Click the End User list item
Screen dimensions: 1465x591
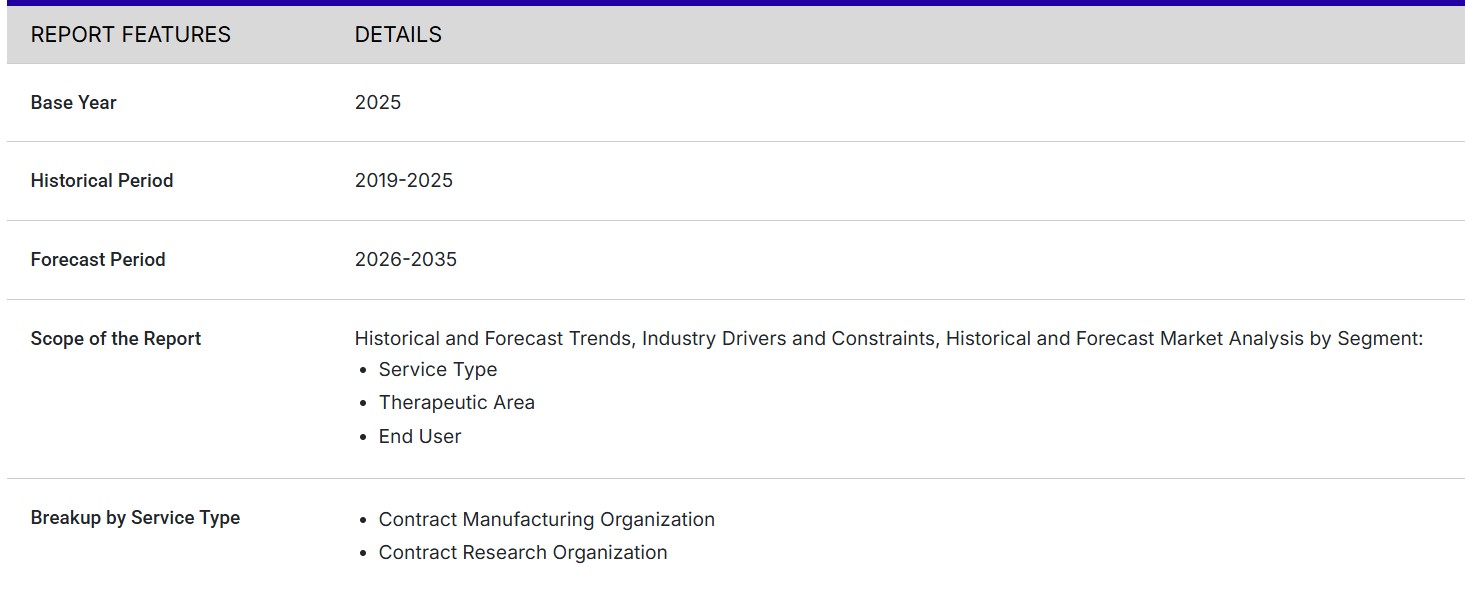419,437
